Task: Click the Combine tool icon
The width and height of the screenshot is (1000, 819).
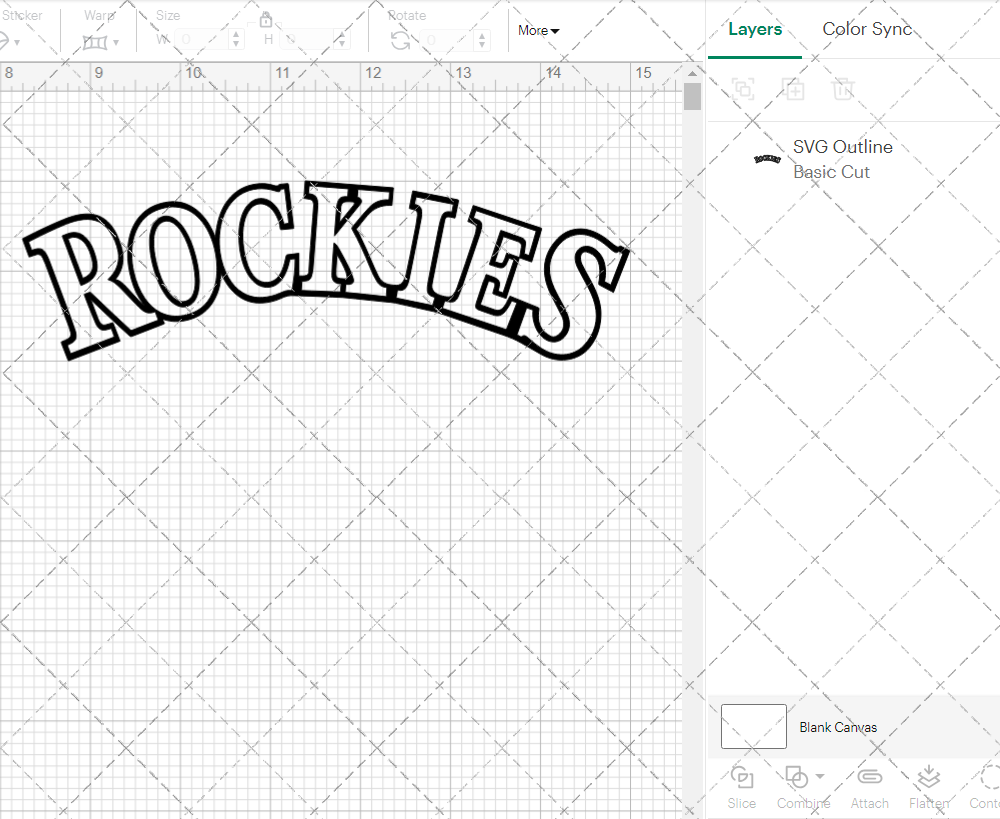Action: (796, 778)
